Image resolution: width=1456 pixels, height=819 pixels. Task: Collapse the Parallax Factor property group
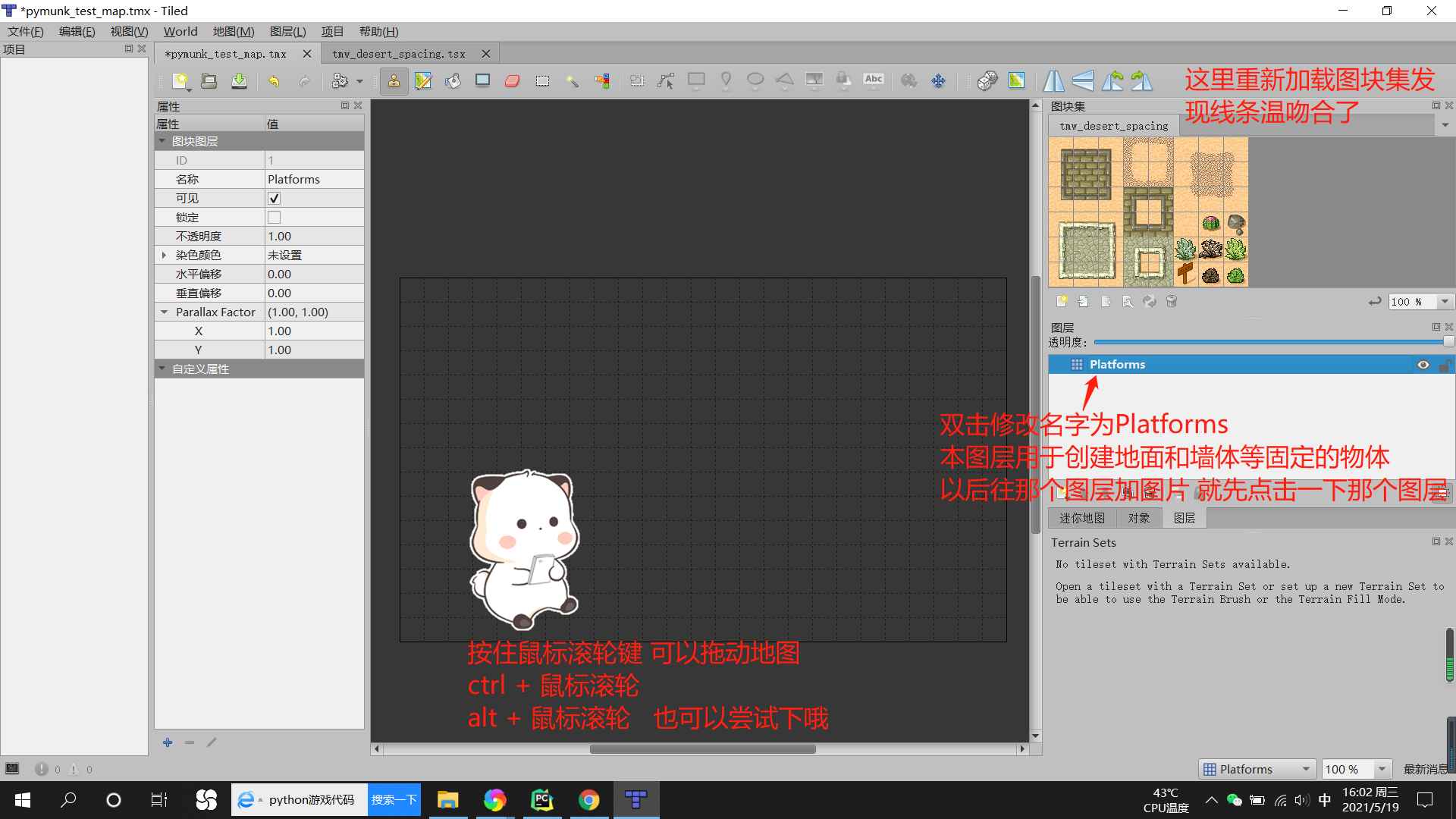[x=164, y=312]
